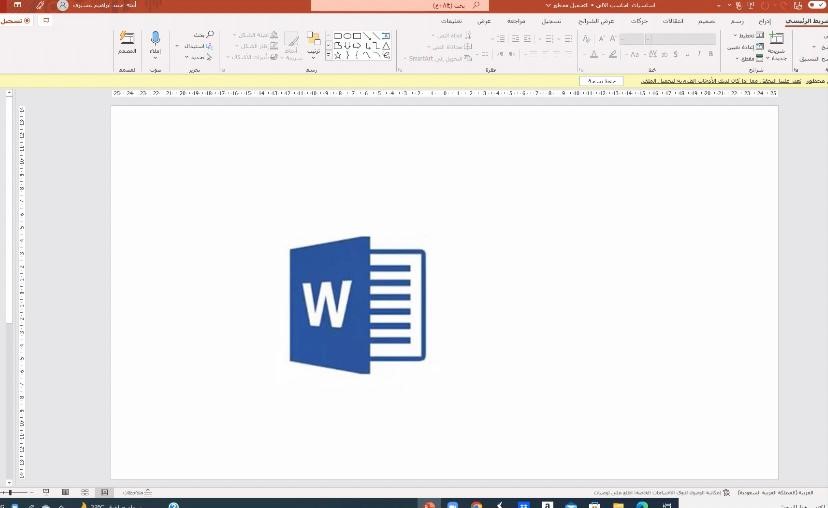The width and height of the screenshot is (828, 508).
Task: Click the user account profile picture
Action: pos(64,5)
